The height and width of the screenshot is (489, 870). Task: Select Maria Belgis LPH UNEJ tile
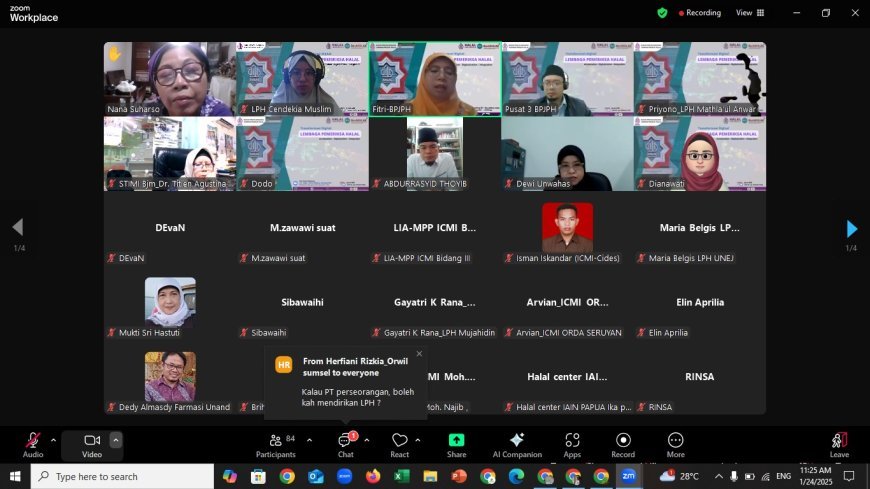(x=700, y=228)
